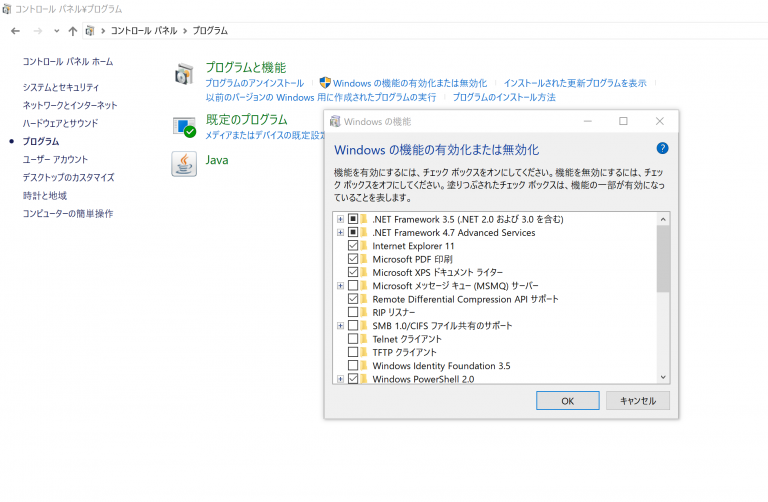Open ユーザー アカウント category

point(55,160)
